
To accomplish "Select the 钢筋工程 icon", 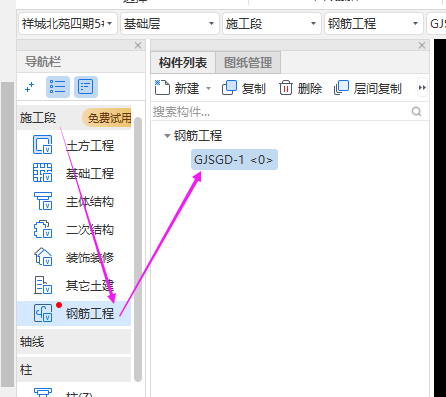I will (x=43, y=313).
